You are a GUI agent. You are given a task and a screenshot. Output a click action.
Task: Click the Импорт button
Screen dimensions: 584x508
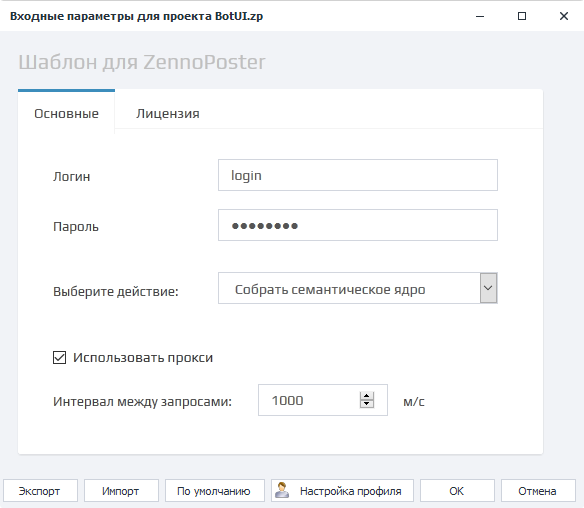(x=121, y=491)
